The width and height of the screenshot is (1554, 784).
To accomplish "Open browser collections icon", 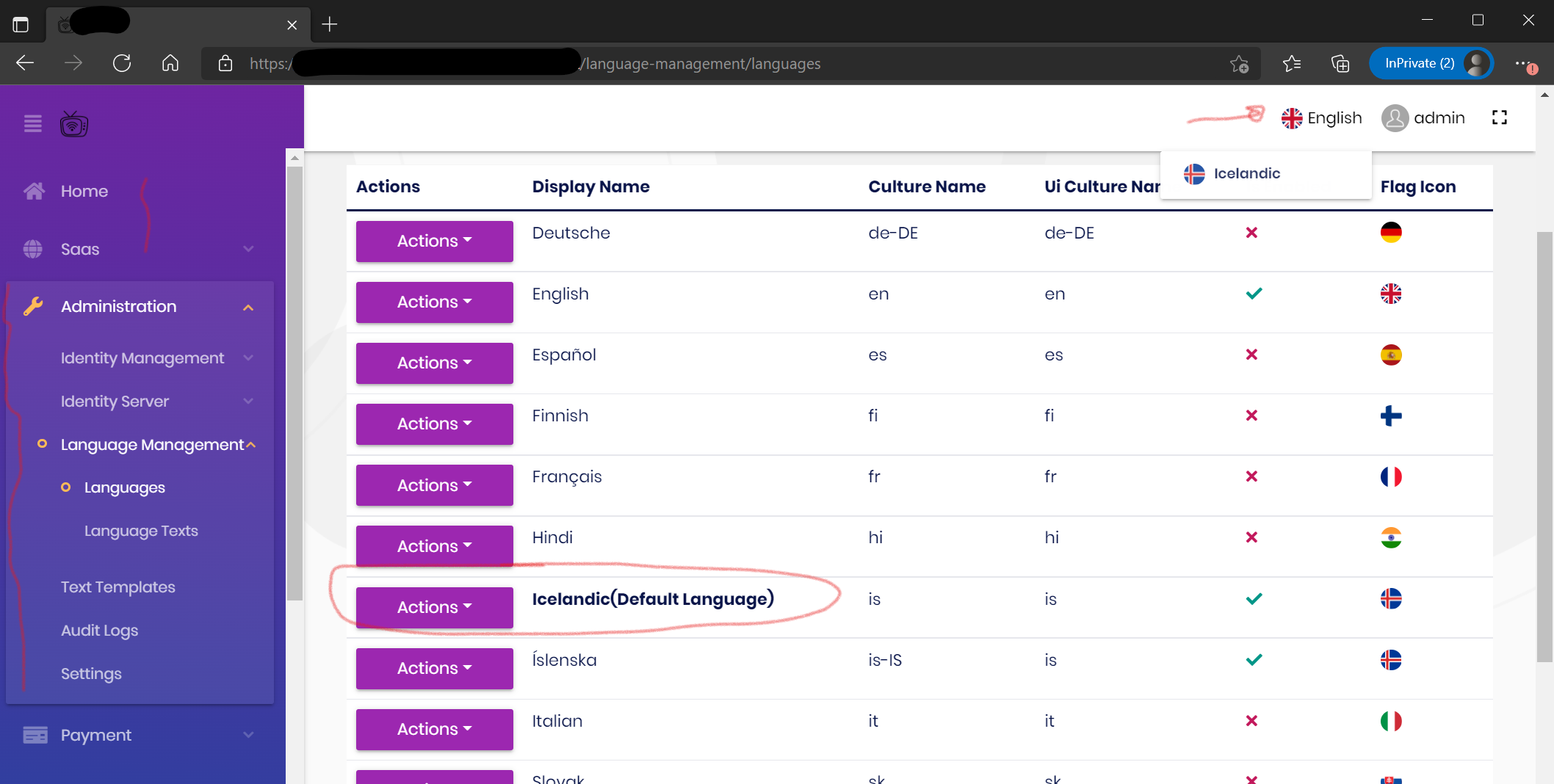I will pos(1340,64).
